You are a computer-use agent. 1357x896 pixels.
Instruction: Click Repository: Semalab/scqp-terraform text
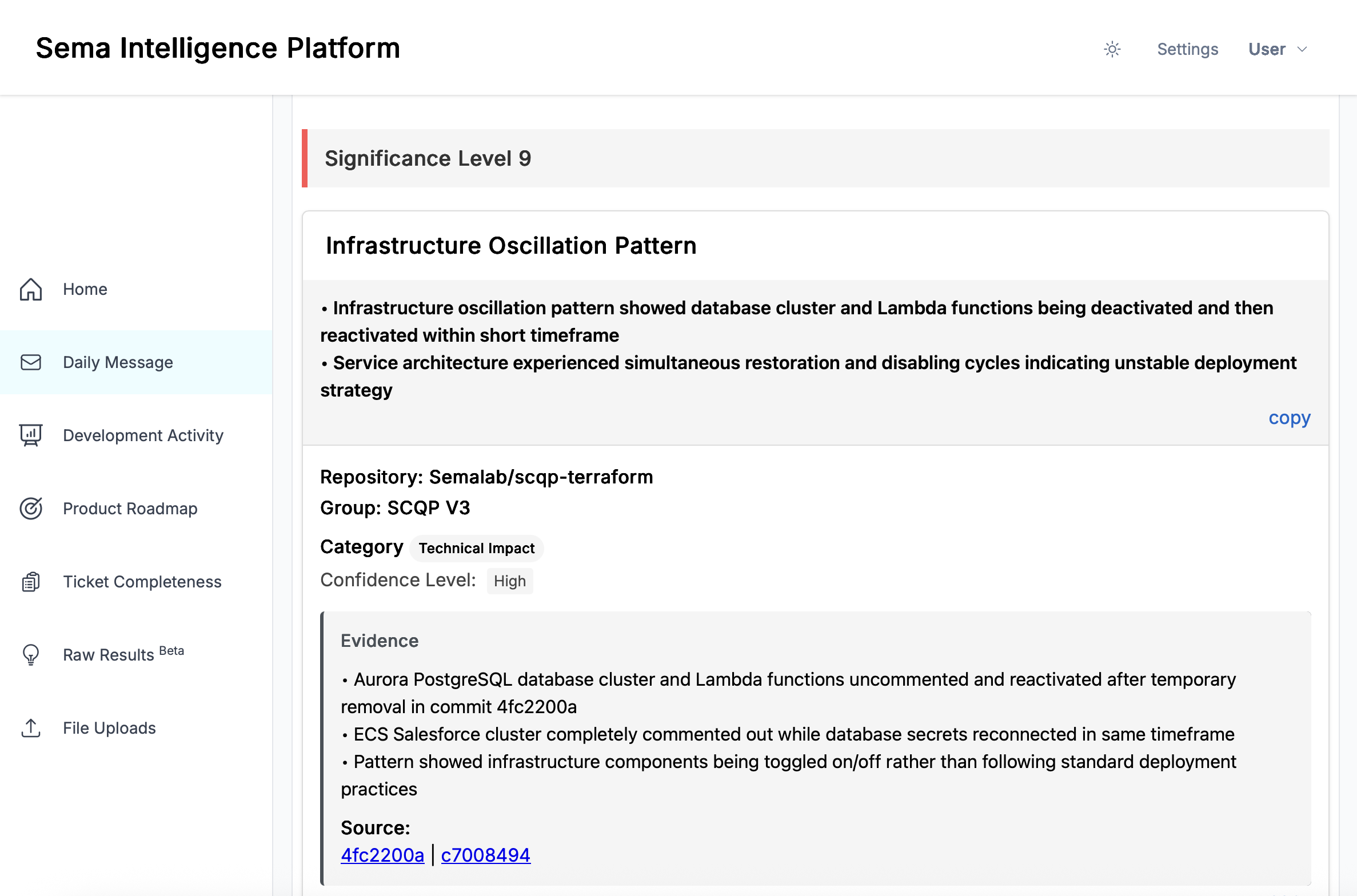click(x=486, y=477)
